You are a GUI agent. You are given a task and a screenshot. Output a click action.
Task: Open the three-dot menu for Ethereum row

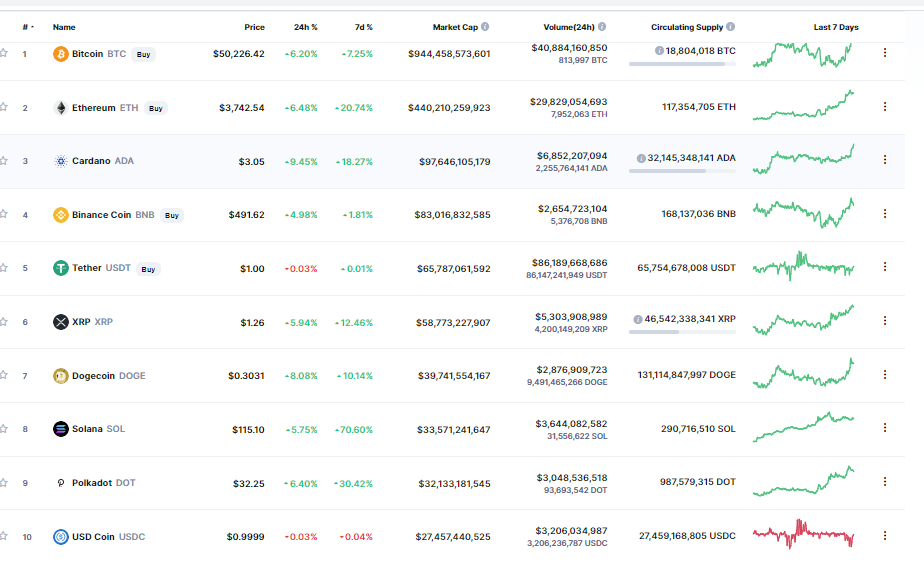pyautogui.click(x=885, y=107)
